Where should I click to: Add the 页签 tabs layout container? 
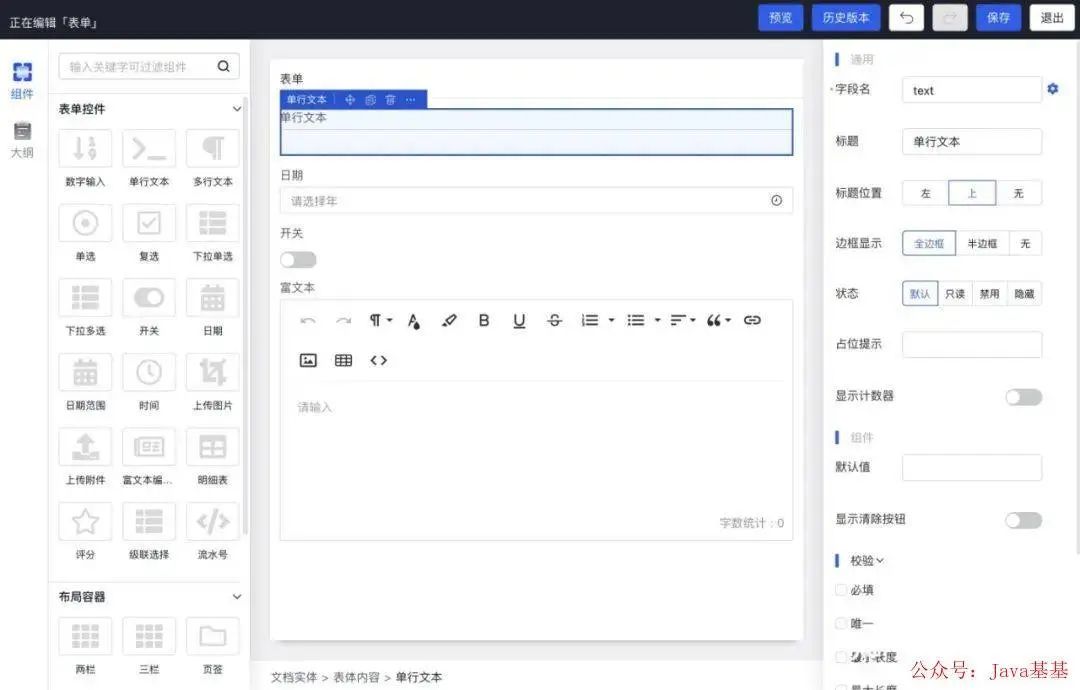click(213, 636)
